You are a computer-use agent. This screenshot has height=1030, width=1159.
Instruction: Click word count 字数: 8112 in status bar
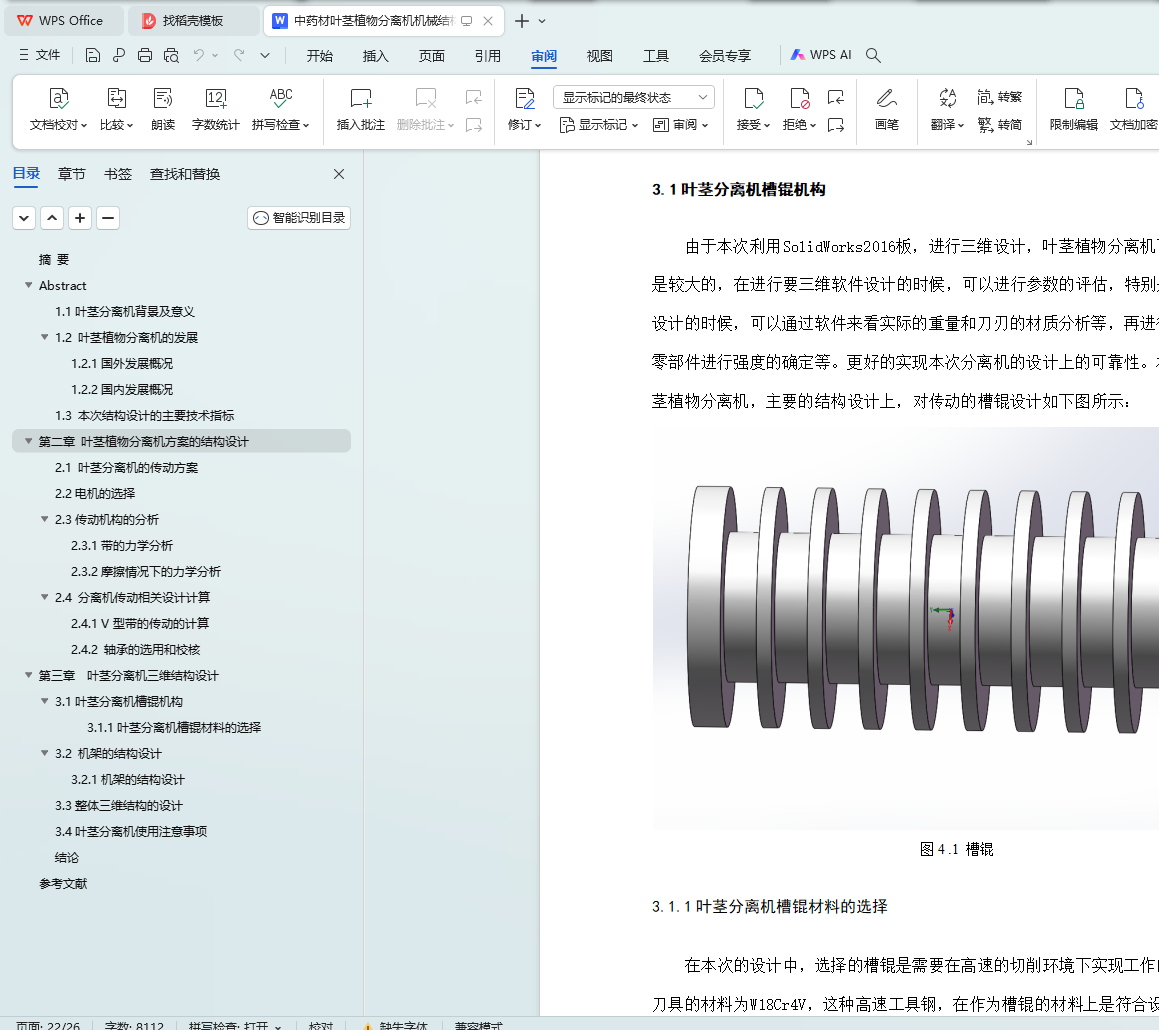(x=135, y=1026)
